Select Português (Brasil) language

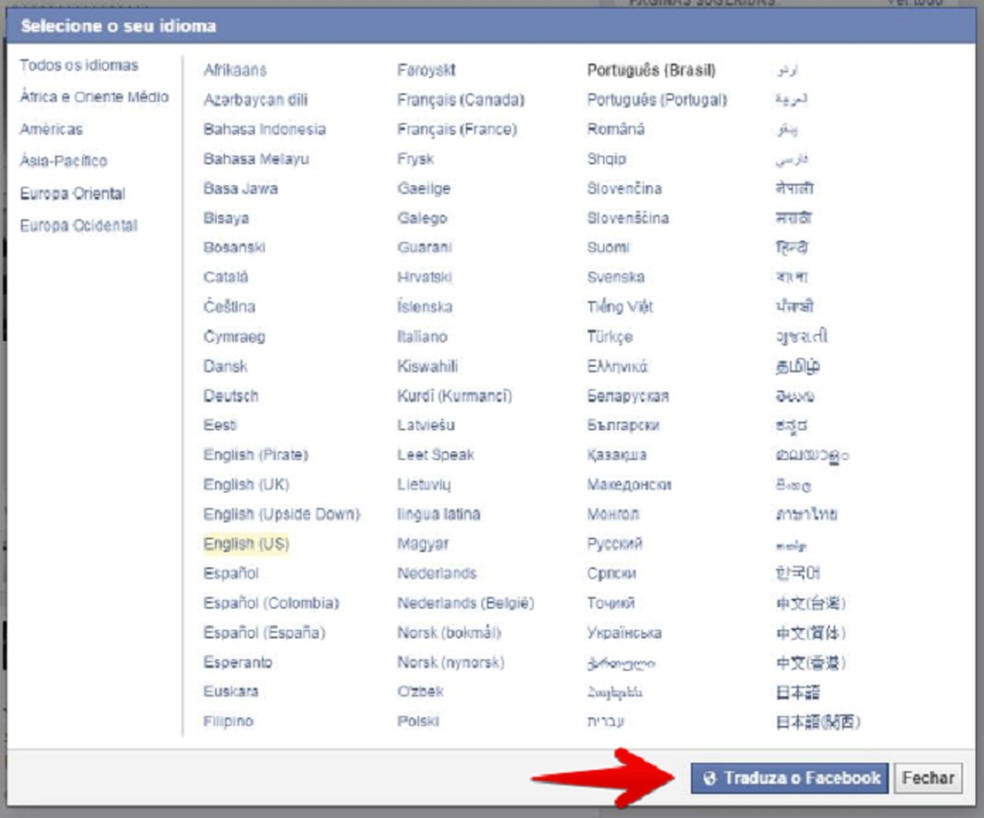pyautogui.click(x=651, y=70)
